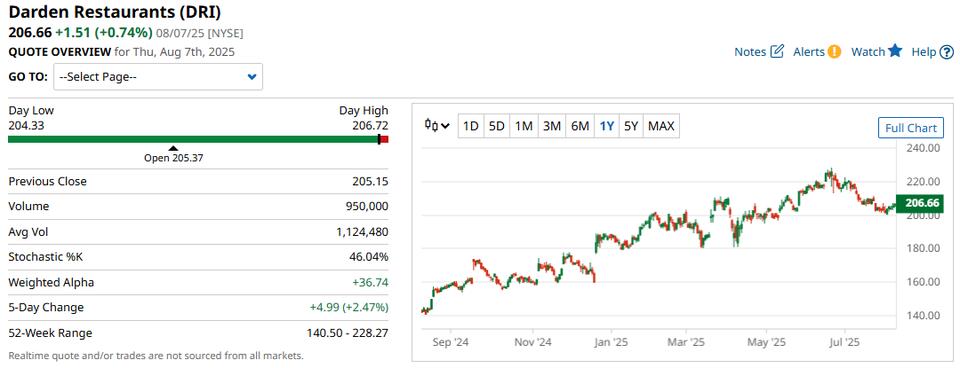Switch chart to 5Y range

click(631, 127)
